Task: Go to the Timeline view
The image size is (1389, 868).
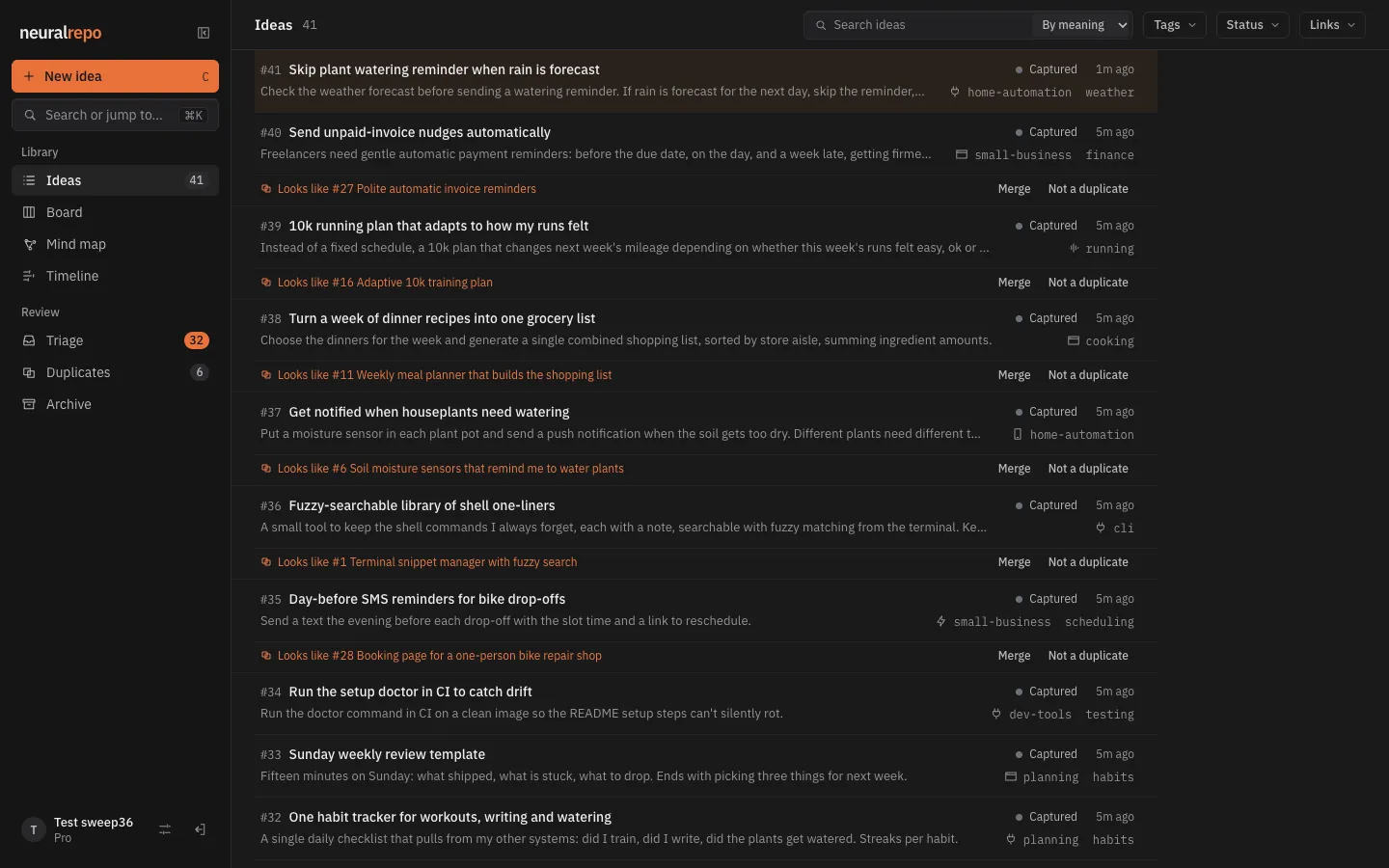Action: click(115, 276)
